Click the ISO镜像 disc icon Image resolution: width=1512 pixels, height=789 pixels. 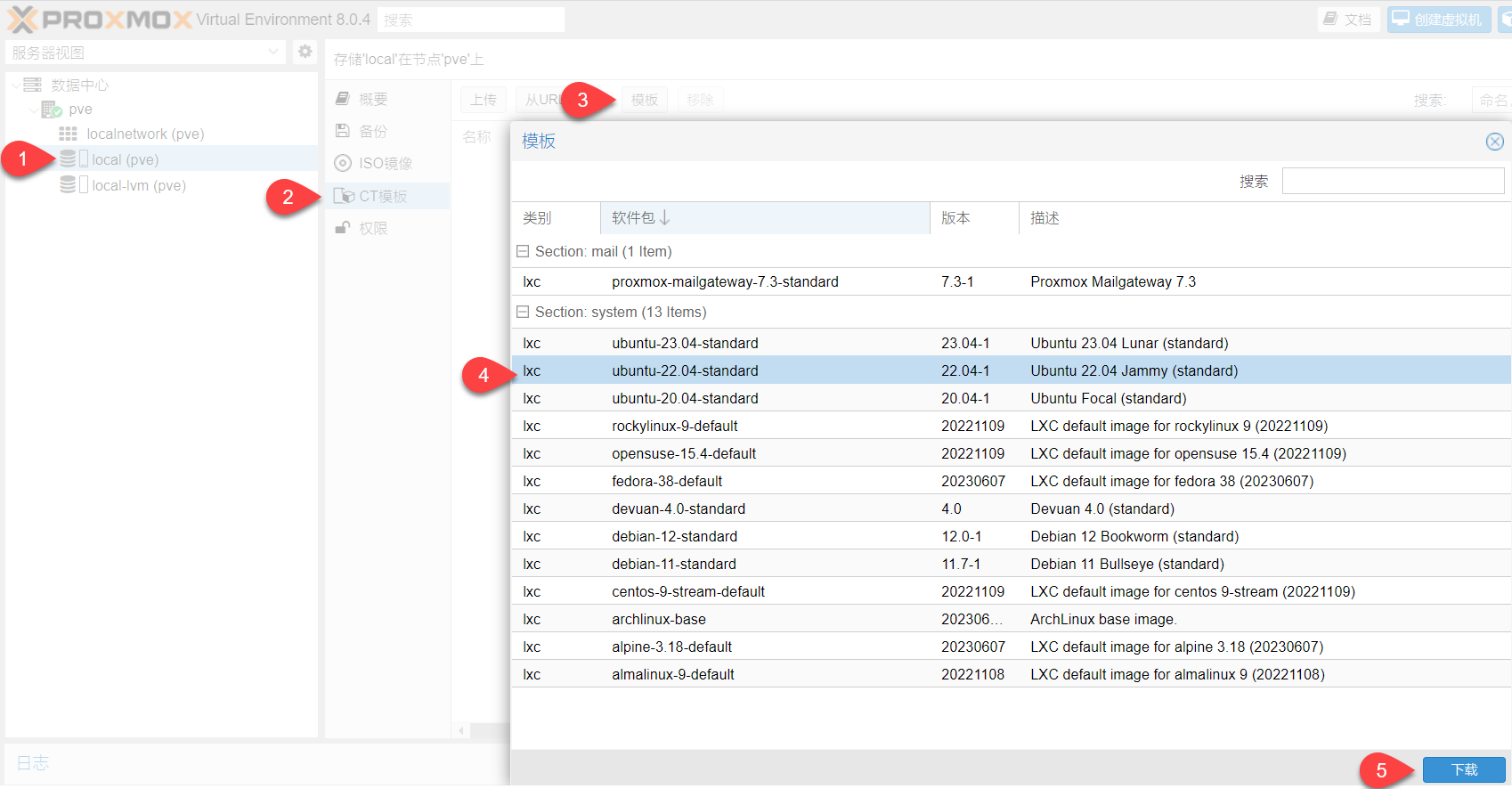pos(343,163)
